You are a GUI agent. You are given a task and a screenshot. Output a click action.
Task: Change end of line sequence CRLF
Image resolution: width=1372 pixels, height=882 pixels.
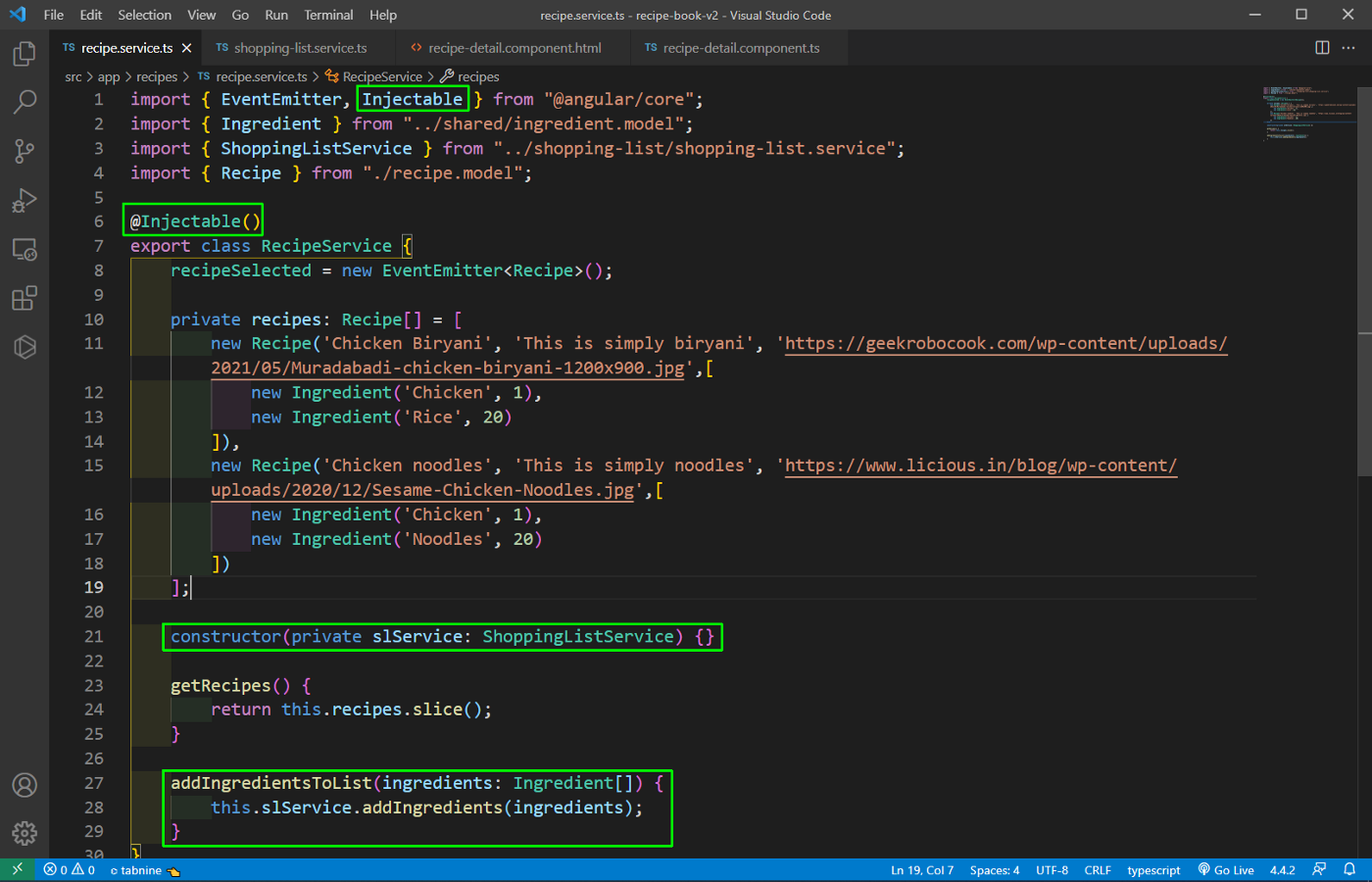click(x=1098, y=870)
